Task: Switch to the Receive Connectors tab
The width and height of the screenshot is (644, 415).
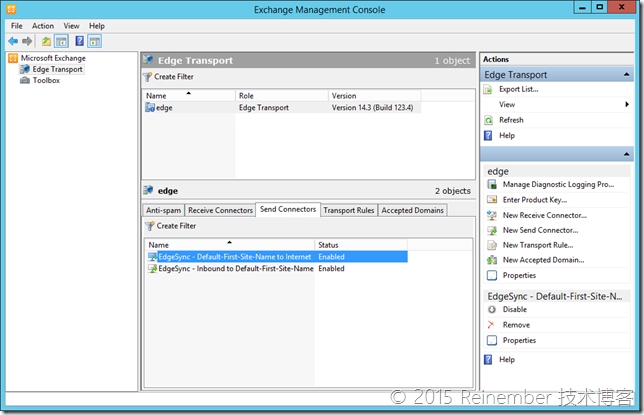Action: coord(220,210)
